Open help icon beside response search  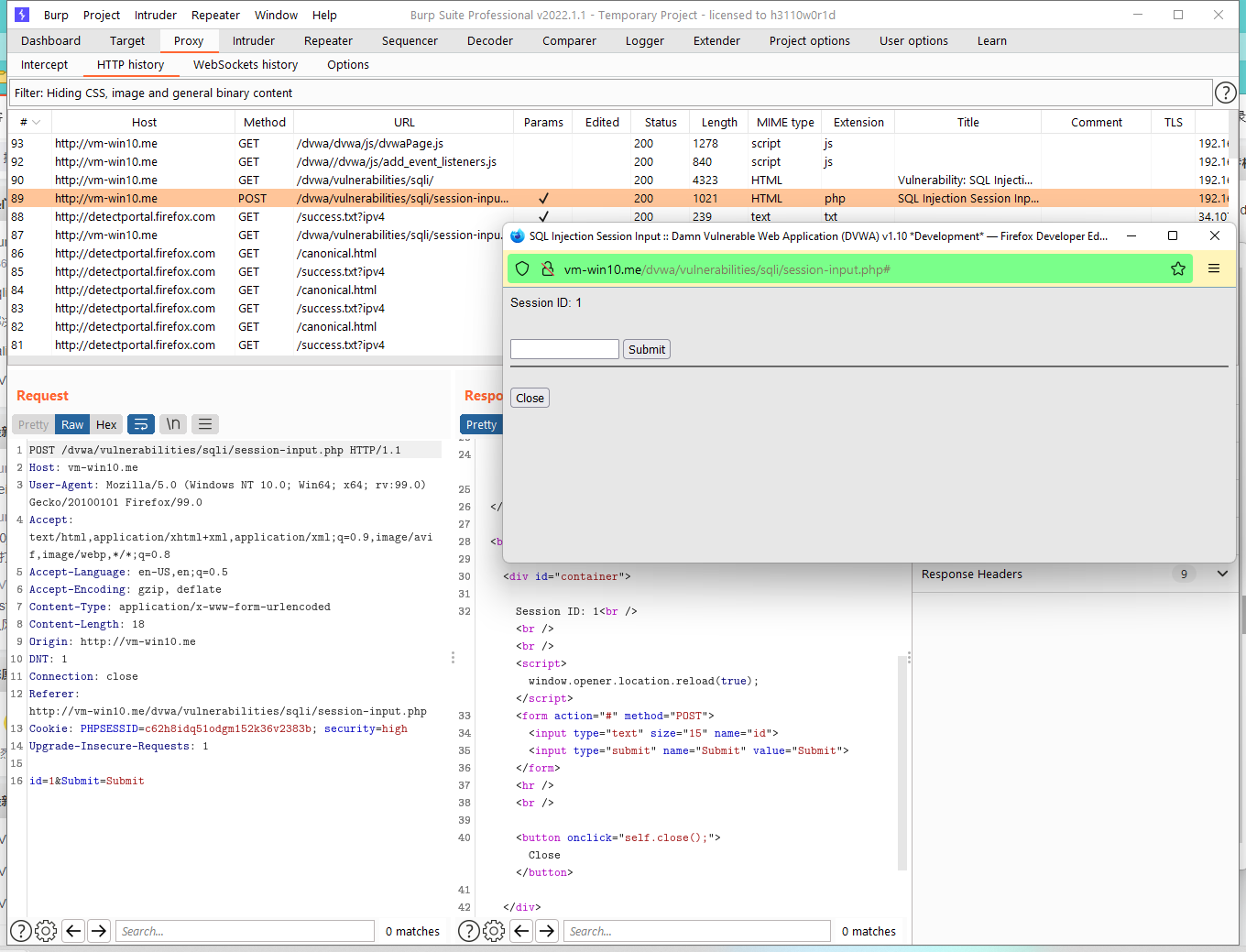tap(468, 931)
